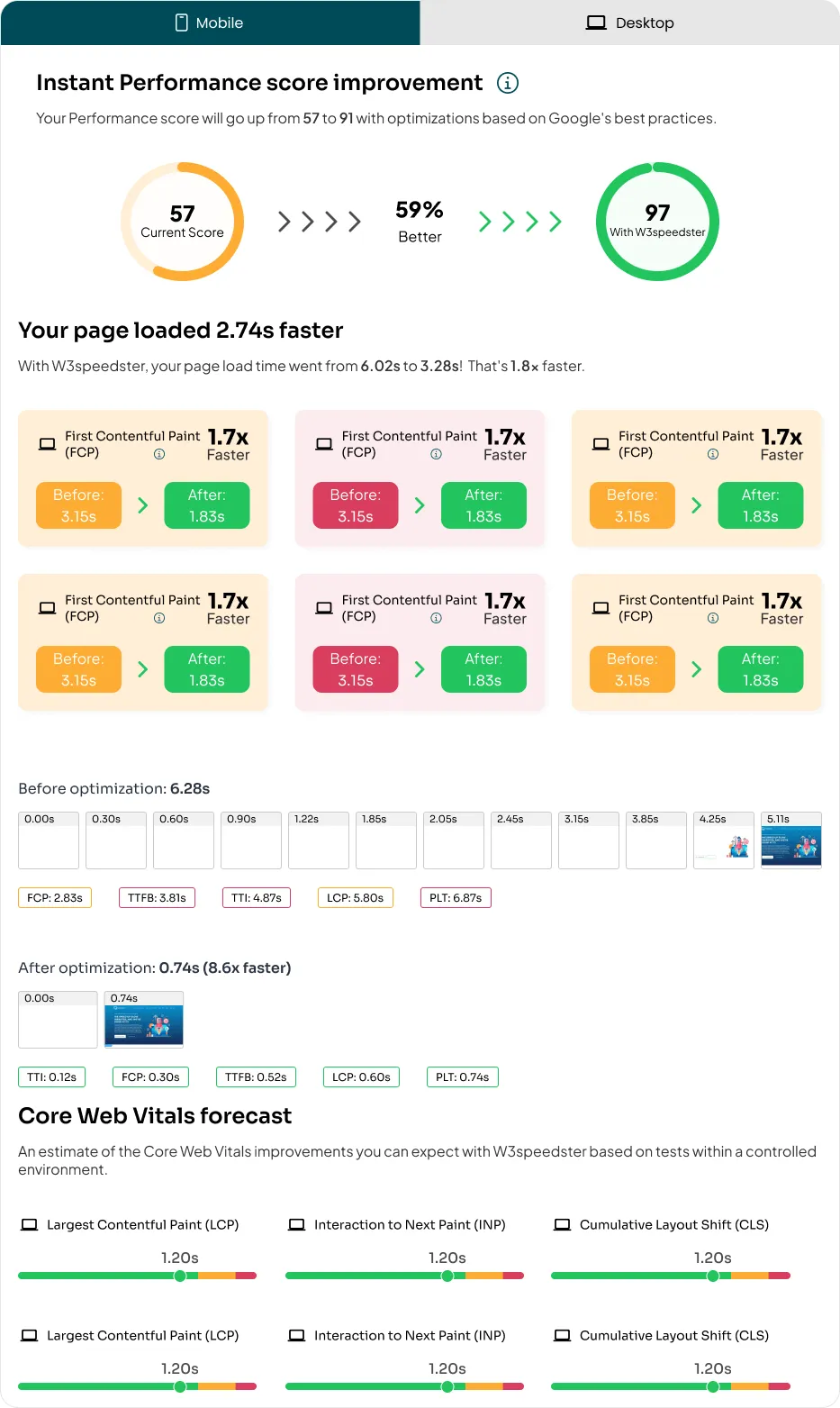Click the LCP: 0.60s badge
This screenshot has width=840, height=1408.
[361, 1076]
